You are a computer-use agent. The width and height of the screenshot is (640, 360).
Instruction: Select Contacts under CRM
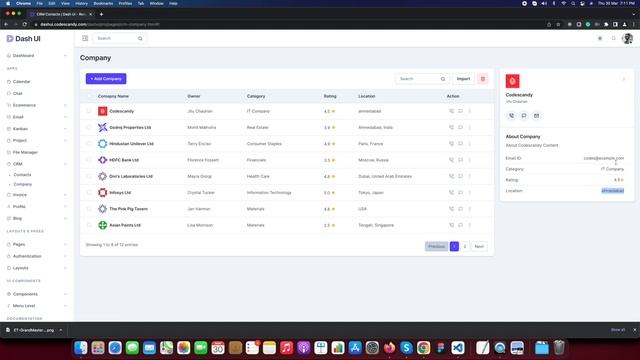pos(22,175)
